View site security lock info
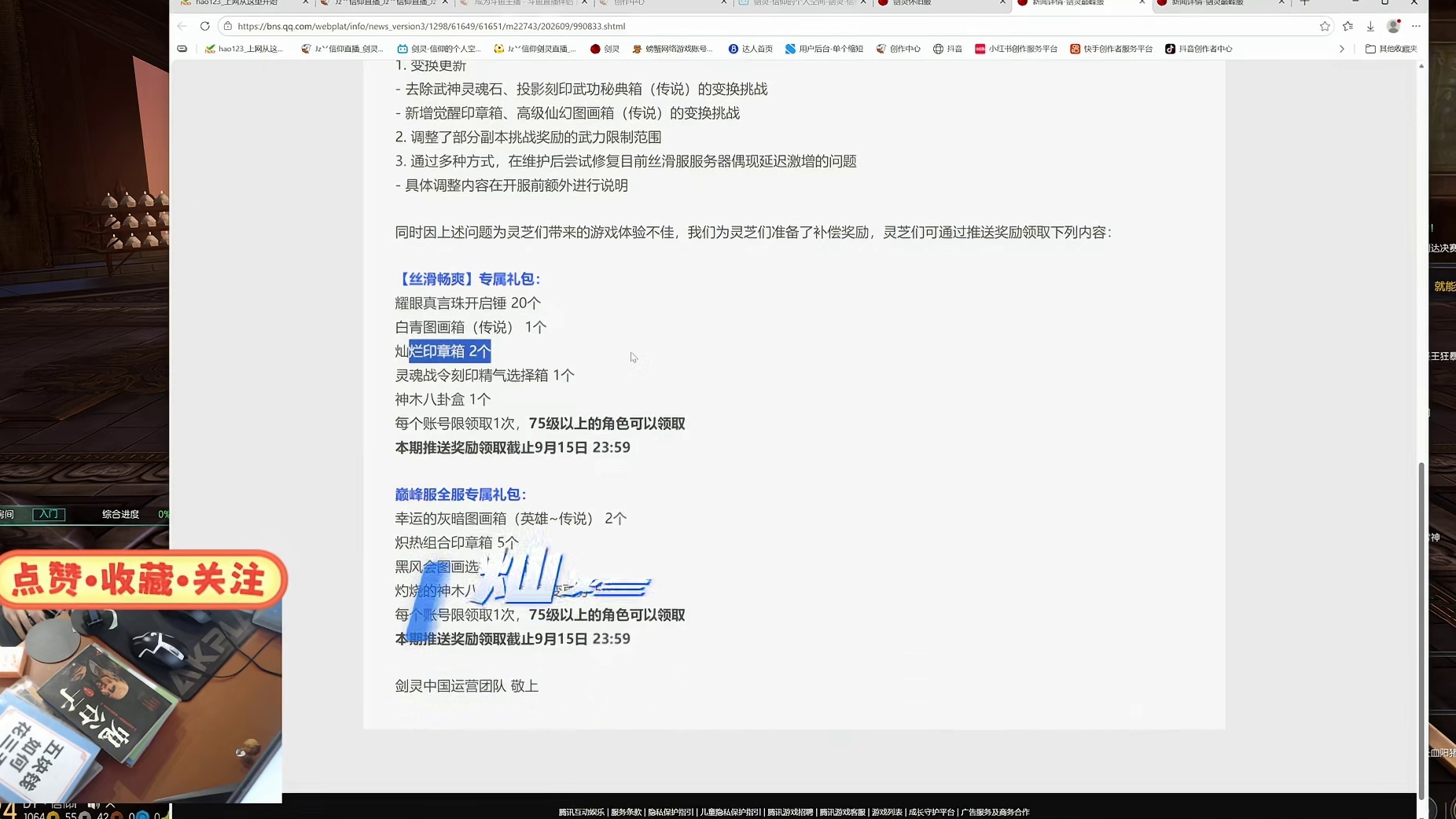The height and width of the screenshot is (819, 1456). [x=228, y=26]
